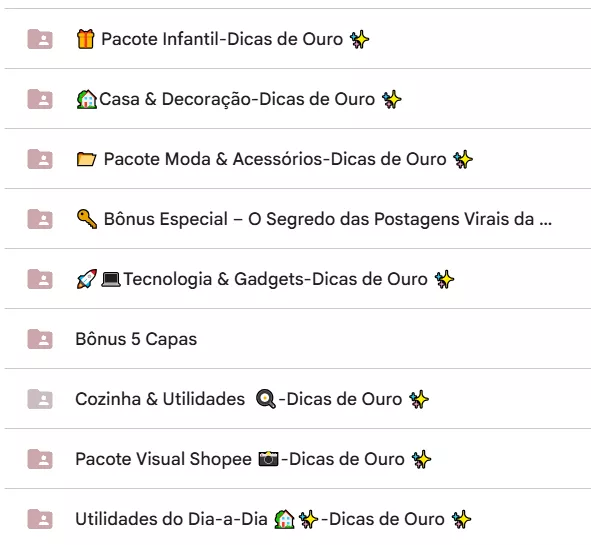Select the folder icon of Pacote Visual Shopee
Viewport: 591px width, 545px height.
point(40,459)
